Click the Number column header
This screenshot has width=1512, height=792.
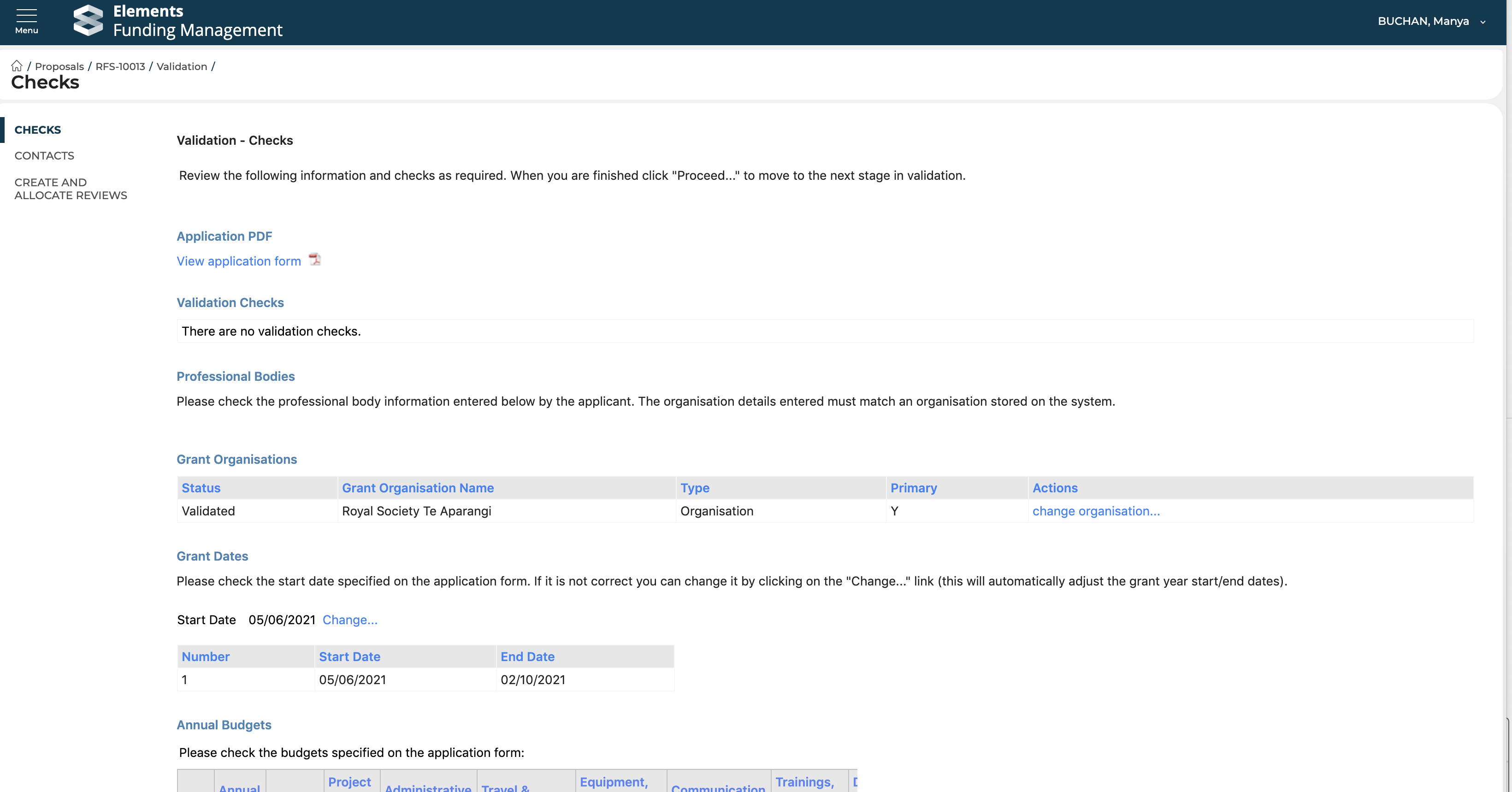tap(206, 656)
